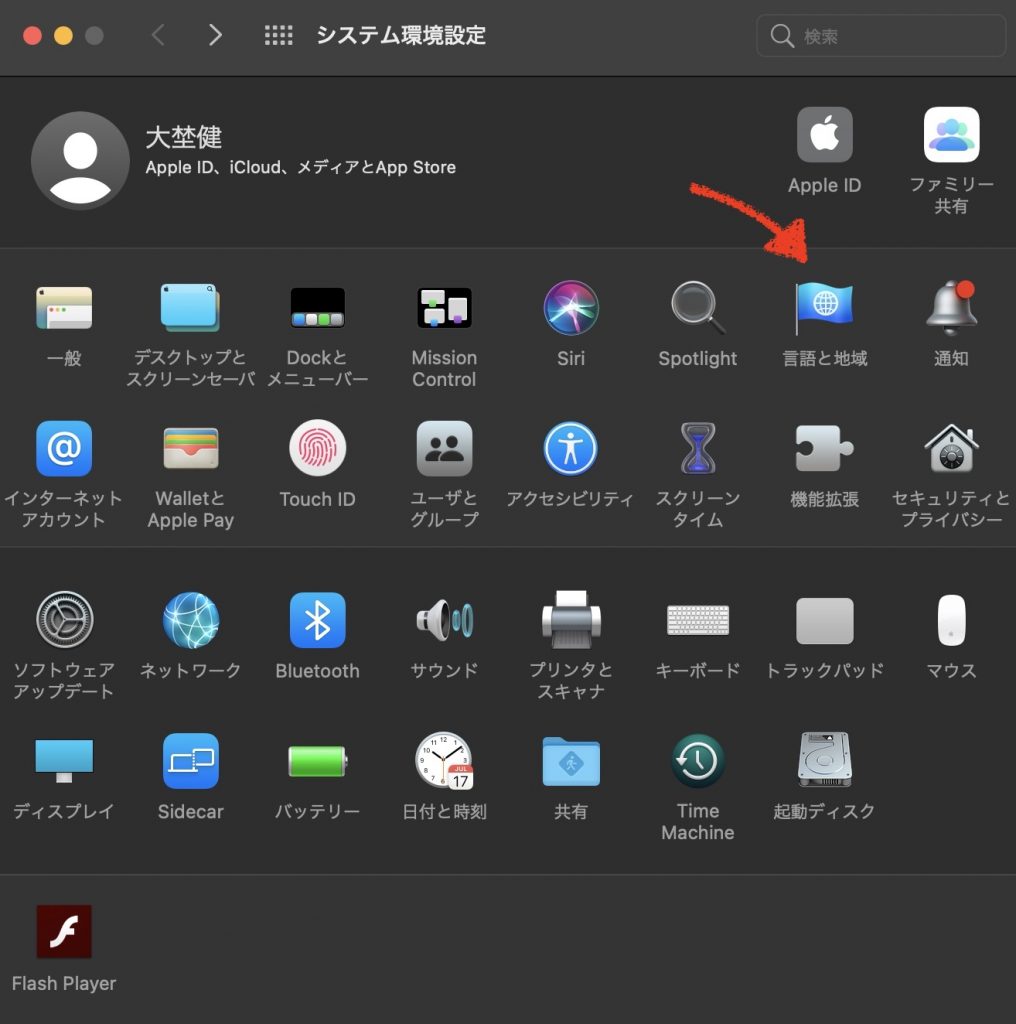Image resolution: width=1016 pixels, height=1024 pixels.
Task: Click the back navigation arrow
Action: click(x=157, y=36)
